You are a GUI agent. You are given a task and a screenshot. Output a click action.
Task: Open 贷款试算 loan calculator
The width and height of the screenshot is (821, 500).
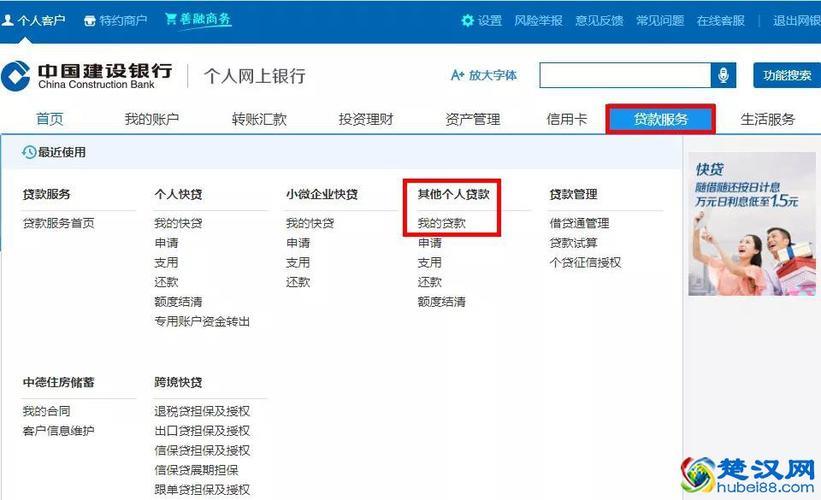[x=573, y=243]
